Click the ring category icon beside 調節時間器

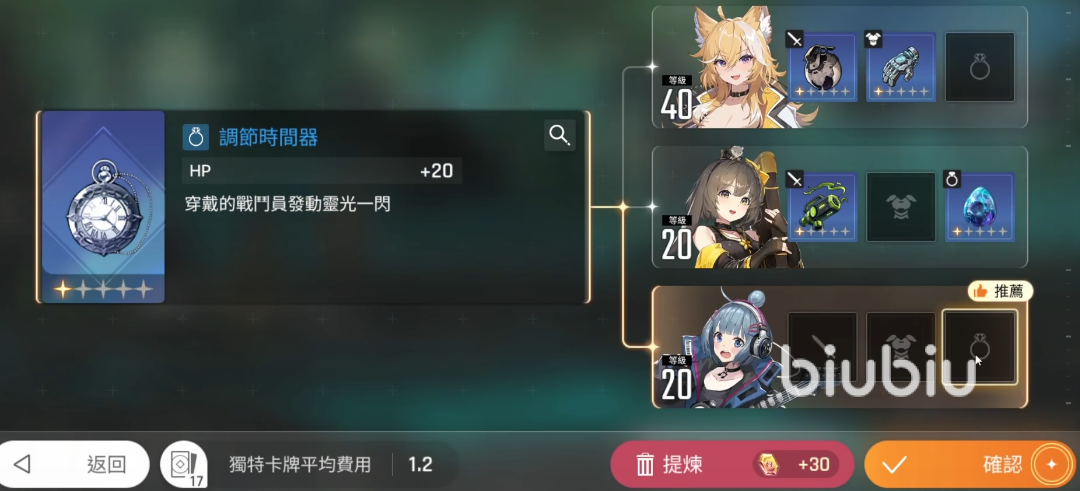(196, 137)
